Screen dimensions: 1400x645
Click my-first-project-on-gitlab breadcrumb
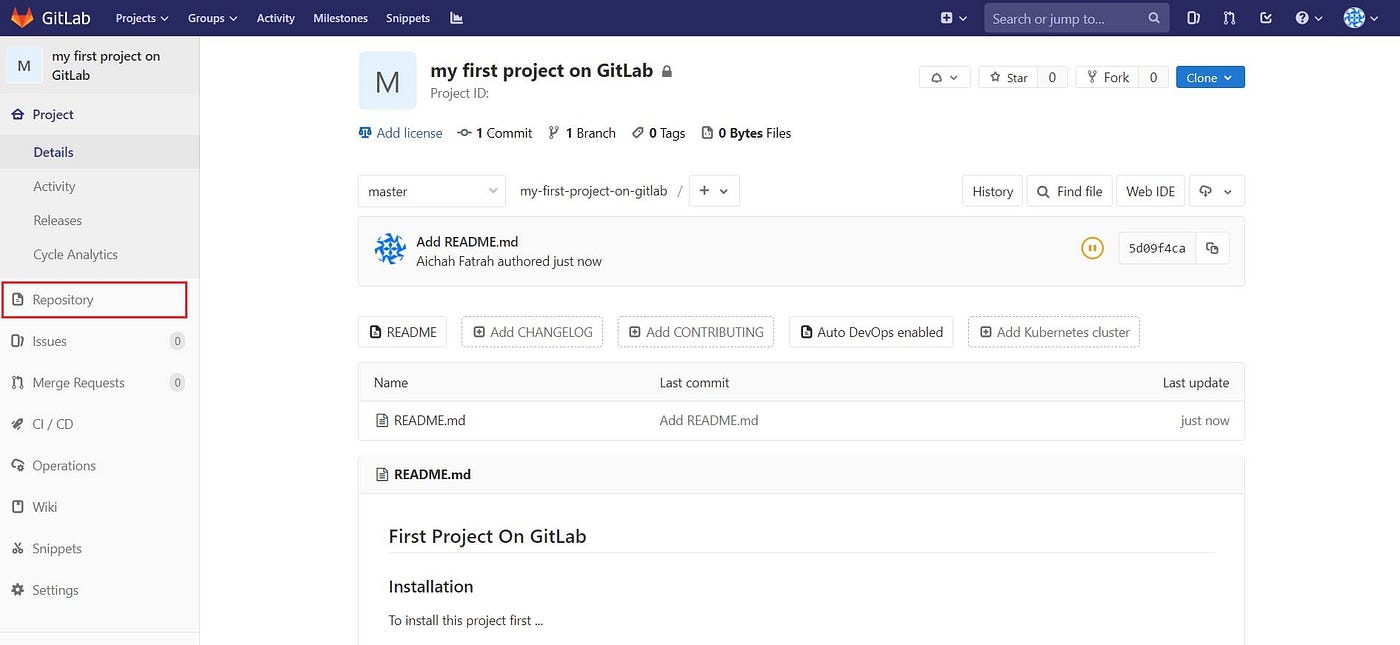[593, 191]
